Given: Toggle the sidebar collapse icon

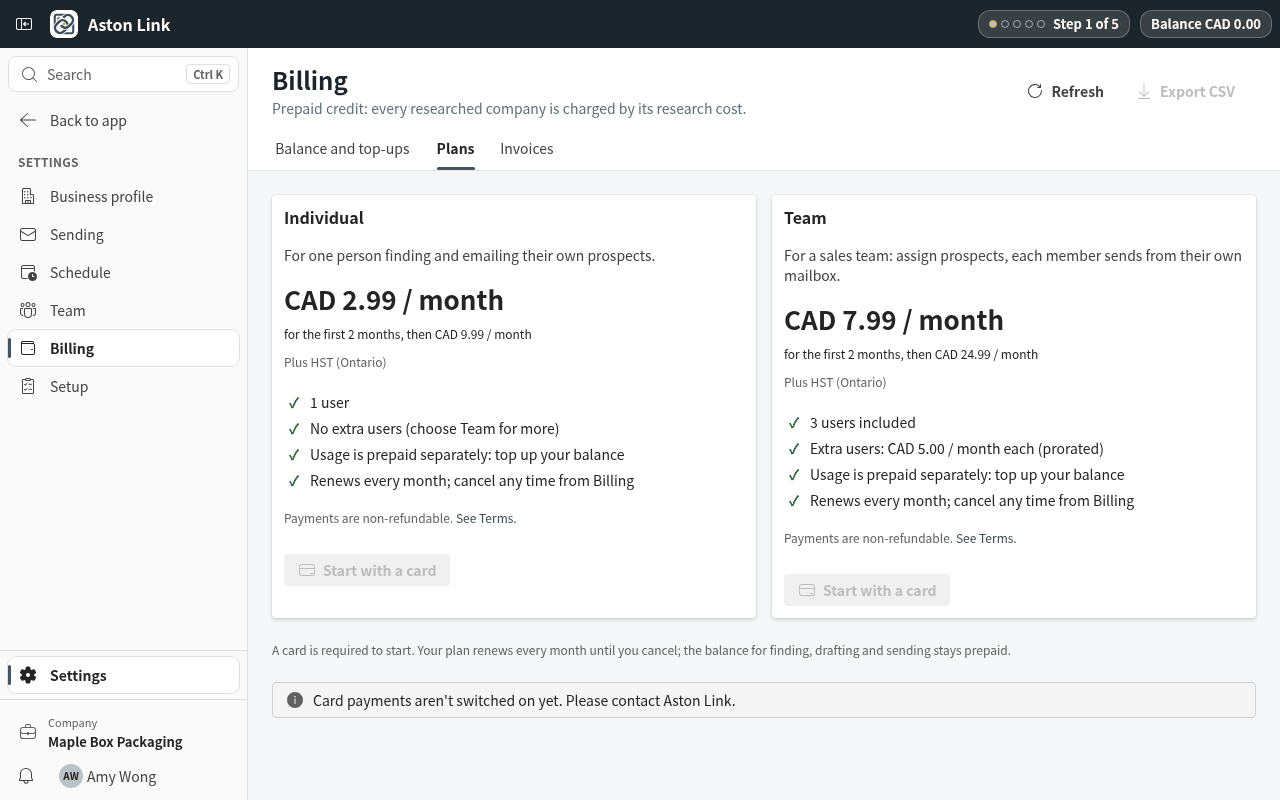Looking at the screenshot, I should click(x=24, y=24).
